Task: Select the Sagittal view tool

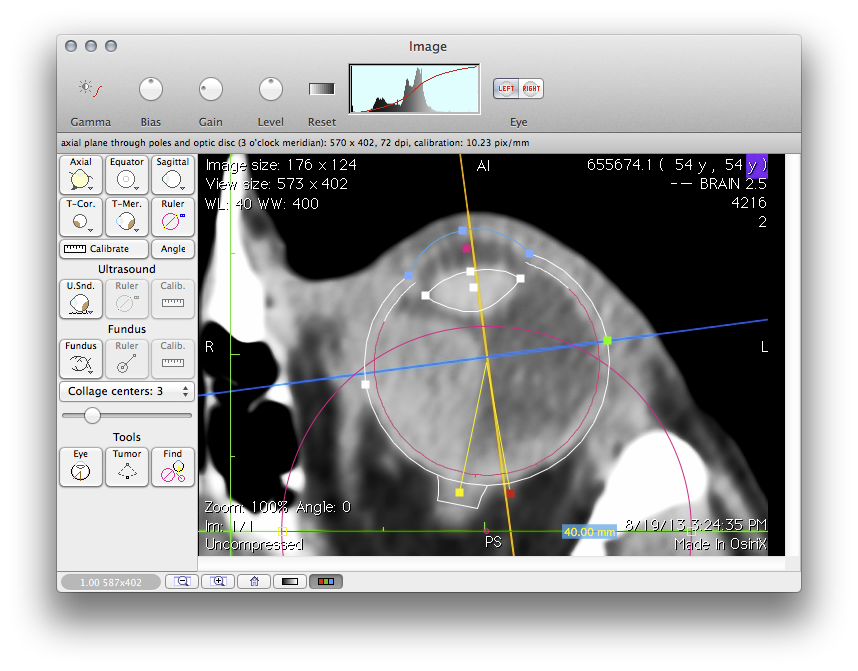Action: pos(172,174)
